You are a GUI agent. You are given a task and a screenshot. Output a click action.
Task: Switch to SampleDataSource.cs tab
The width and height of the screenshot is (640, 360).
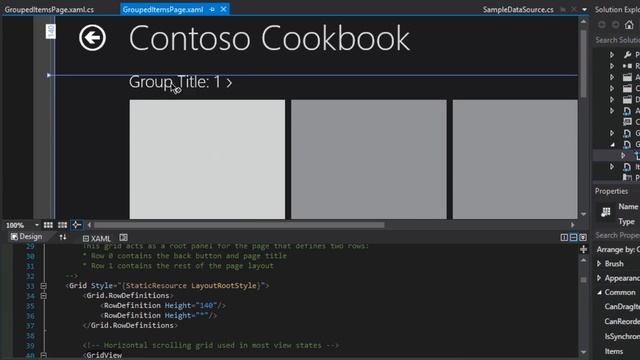tap(518, 10)
